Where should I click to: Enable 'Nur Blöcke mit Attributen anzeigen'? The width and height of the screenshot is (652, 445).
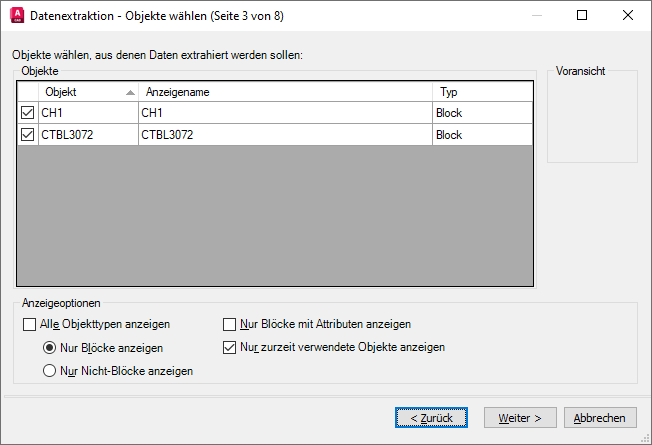(x=230, y=324)
